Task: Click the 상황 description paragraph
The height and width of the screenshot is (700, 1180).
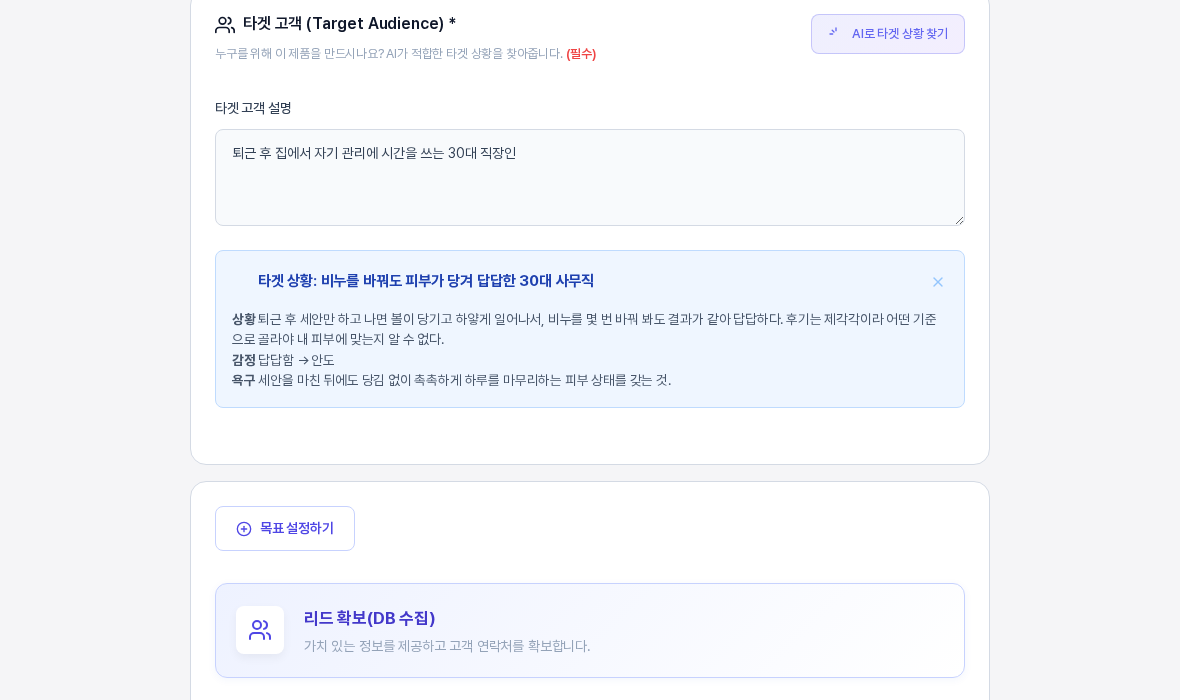Action: click(584, 329)
